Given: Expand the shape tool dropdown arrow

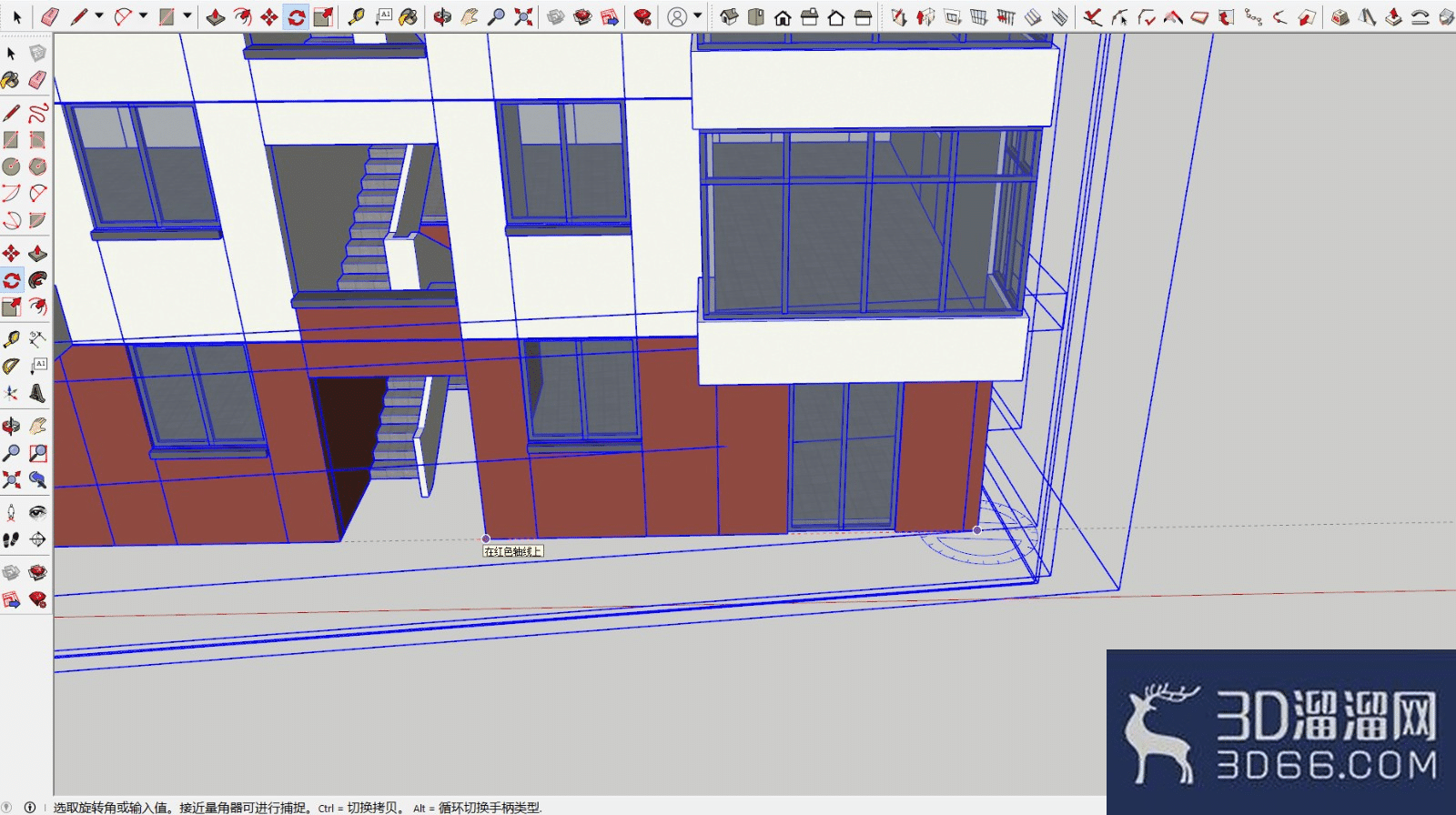Looking at the screenshot, I should coord(187,16).
